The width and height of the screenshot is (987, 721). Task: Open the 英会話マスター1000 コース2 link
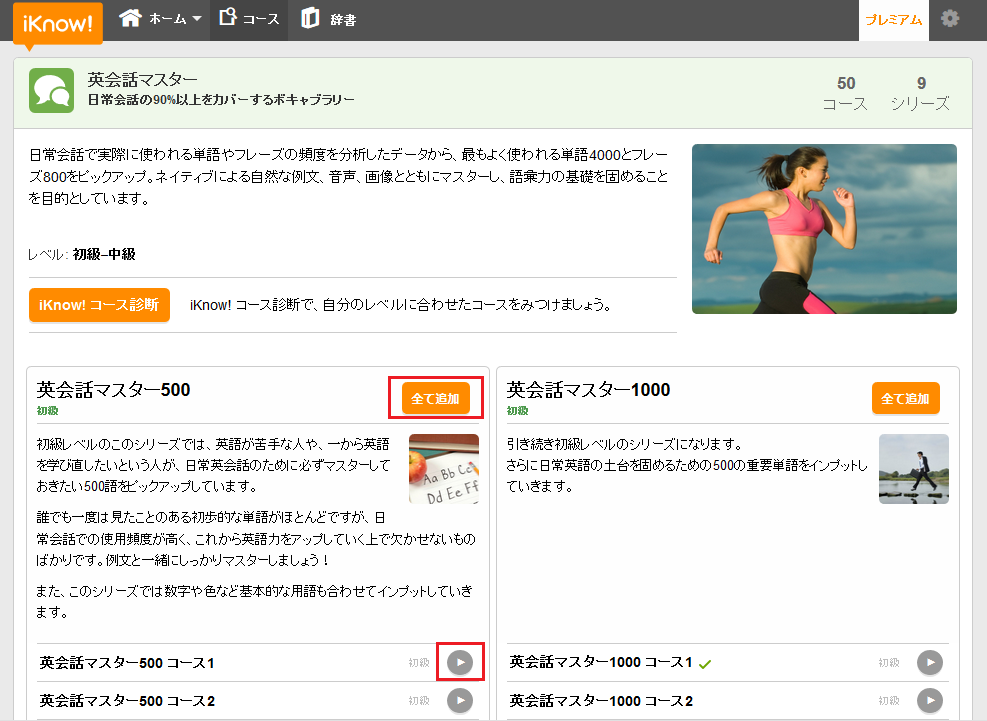coord(601,701)
